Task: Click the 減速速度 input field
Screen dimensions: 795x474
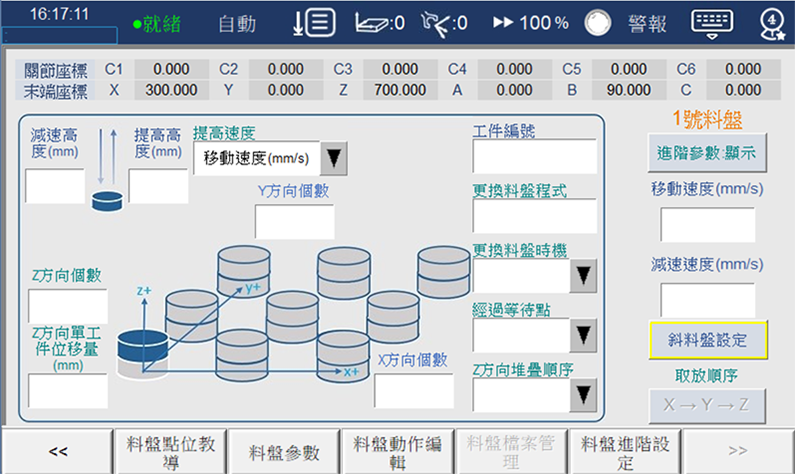Action: pyautogui.click(x=707, y=300)
